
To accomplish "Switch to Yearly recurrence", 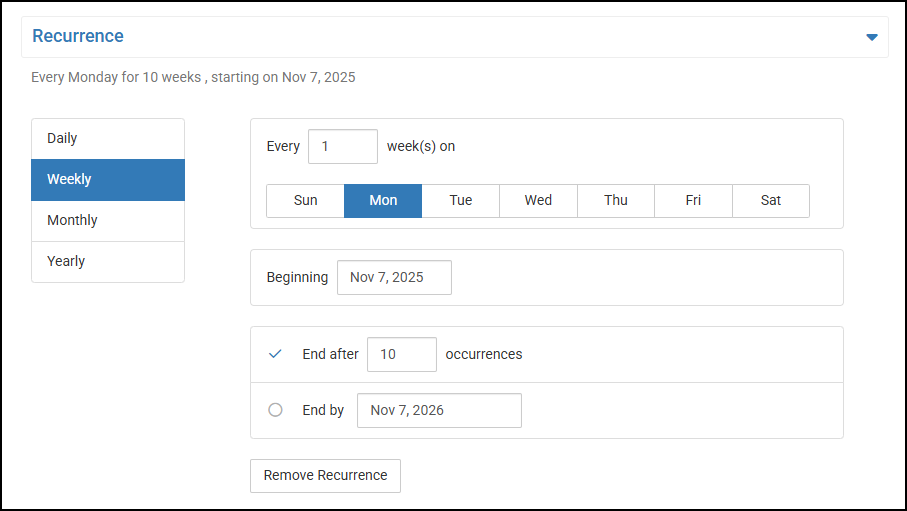I will (x=108, y=262).
